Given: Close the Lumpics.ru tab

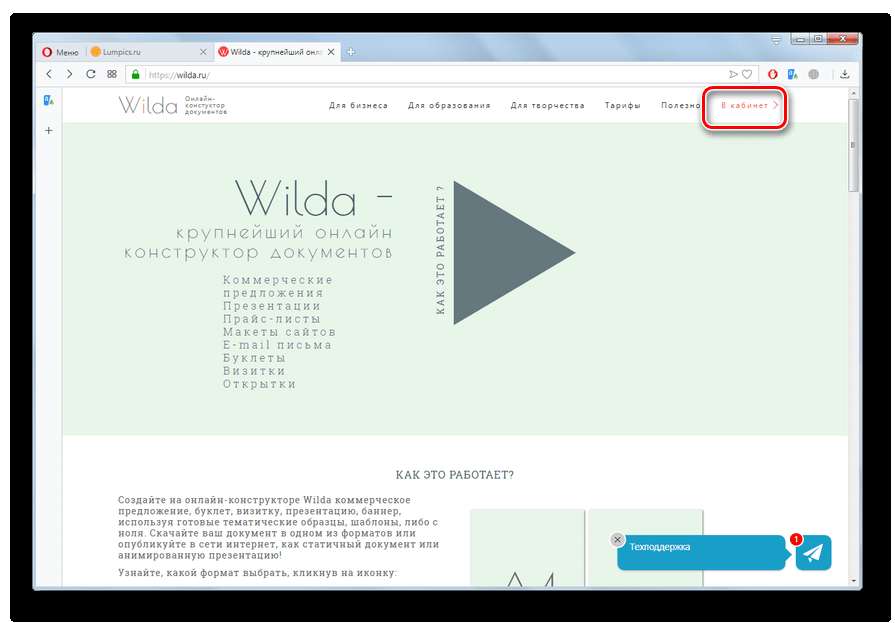Looking at the screenshot, I should (203, 52).
